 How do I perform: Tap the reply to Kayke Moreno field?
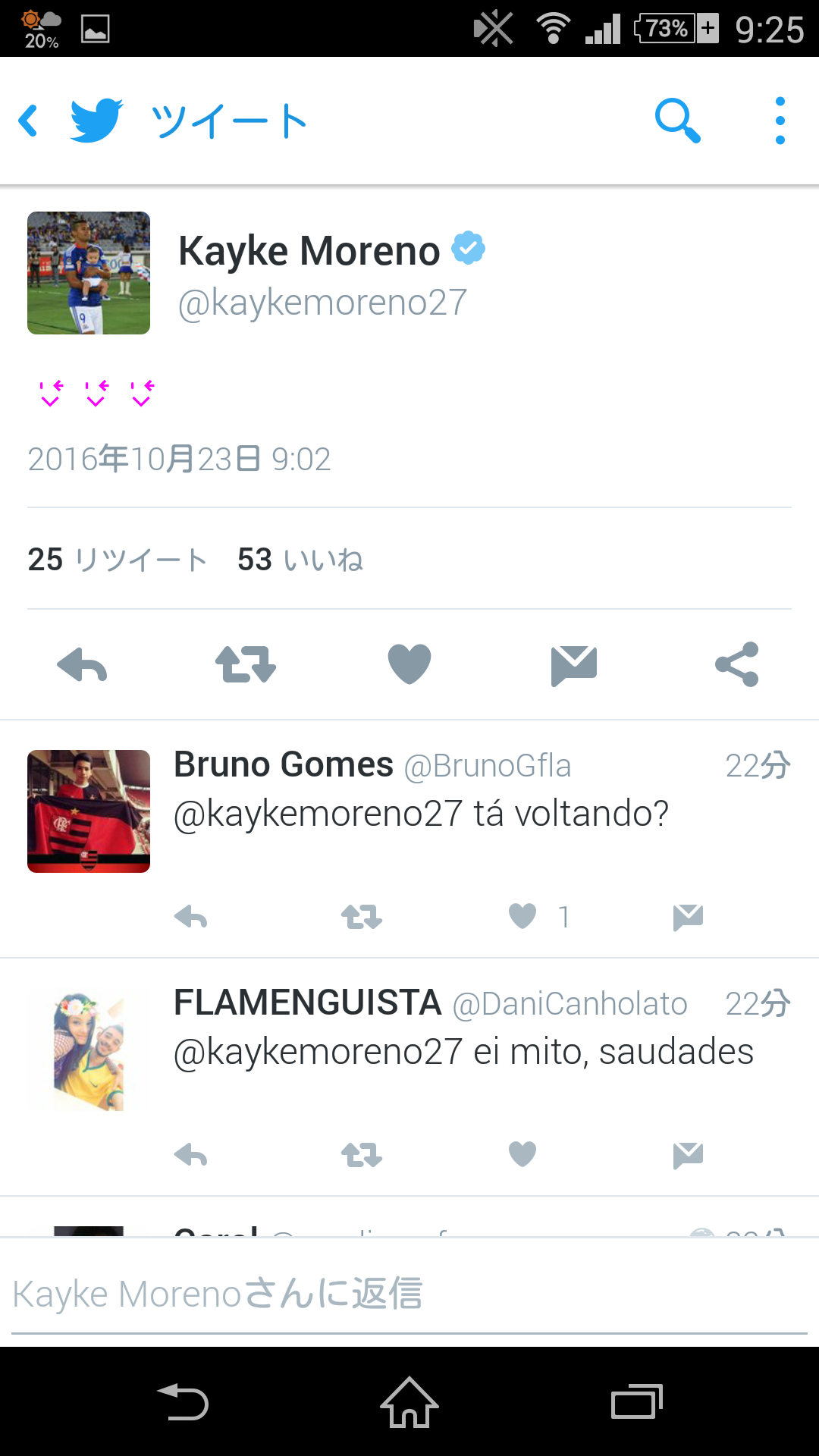click(409, 1294)
